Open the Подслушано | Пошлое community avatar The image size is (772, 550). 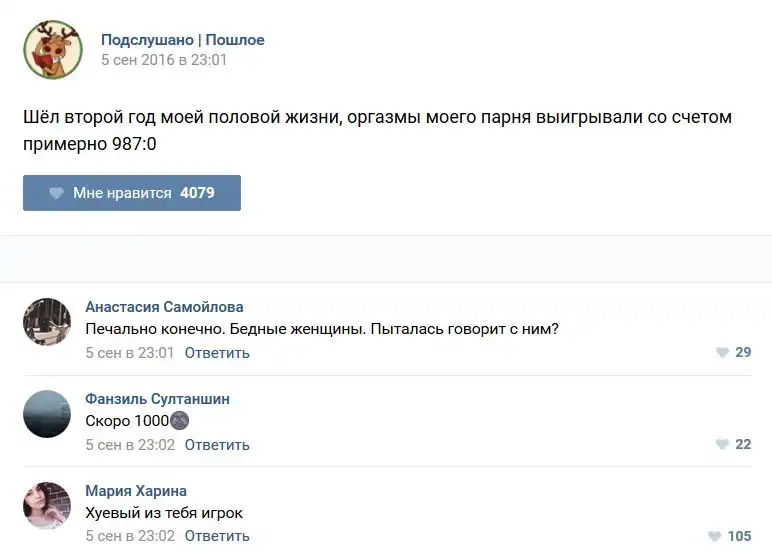click(52, 49)
